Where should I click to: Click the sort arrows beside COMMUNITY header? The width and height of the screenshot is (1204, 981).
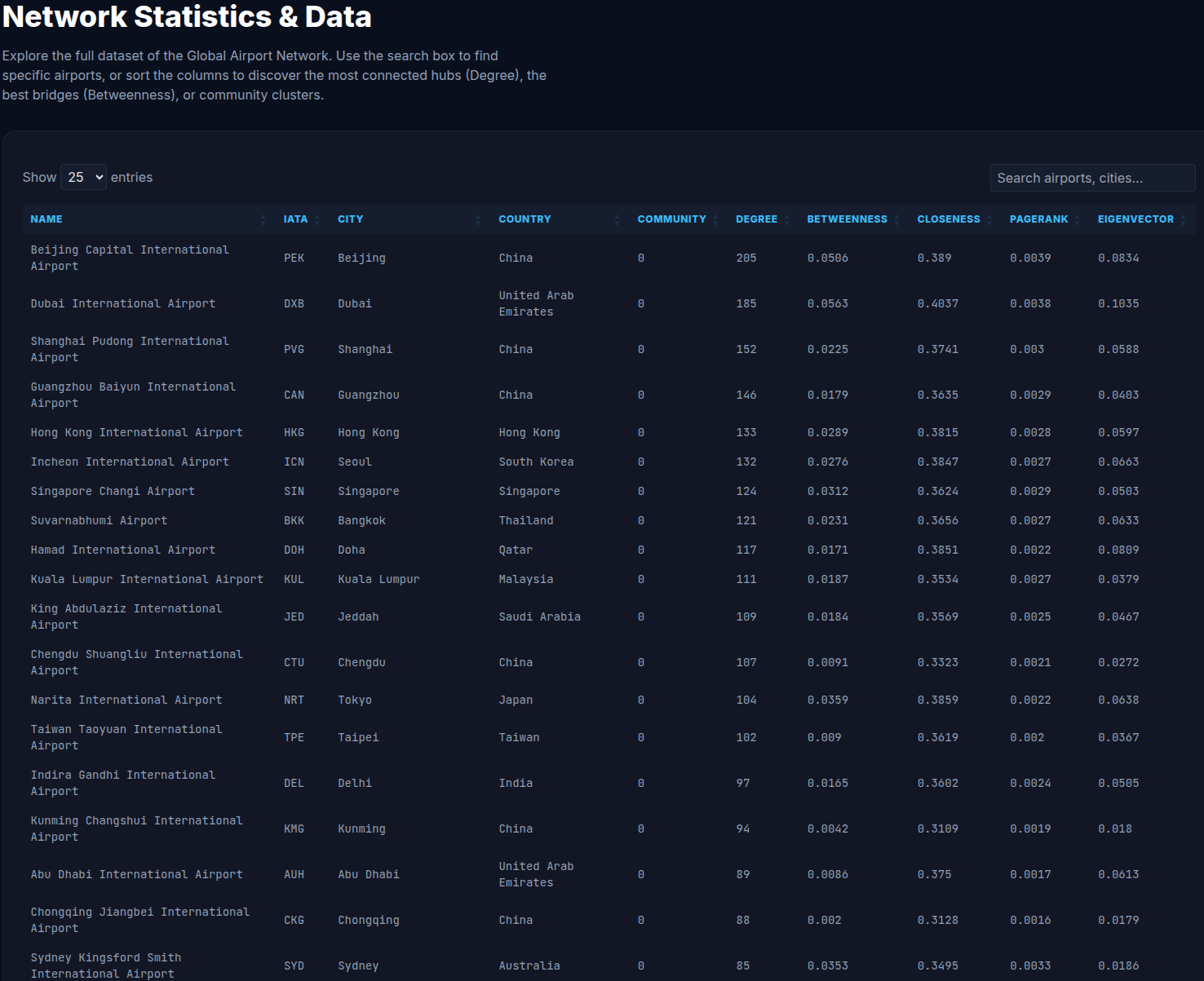click(x=717, y=219)
